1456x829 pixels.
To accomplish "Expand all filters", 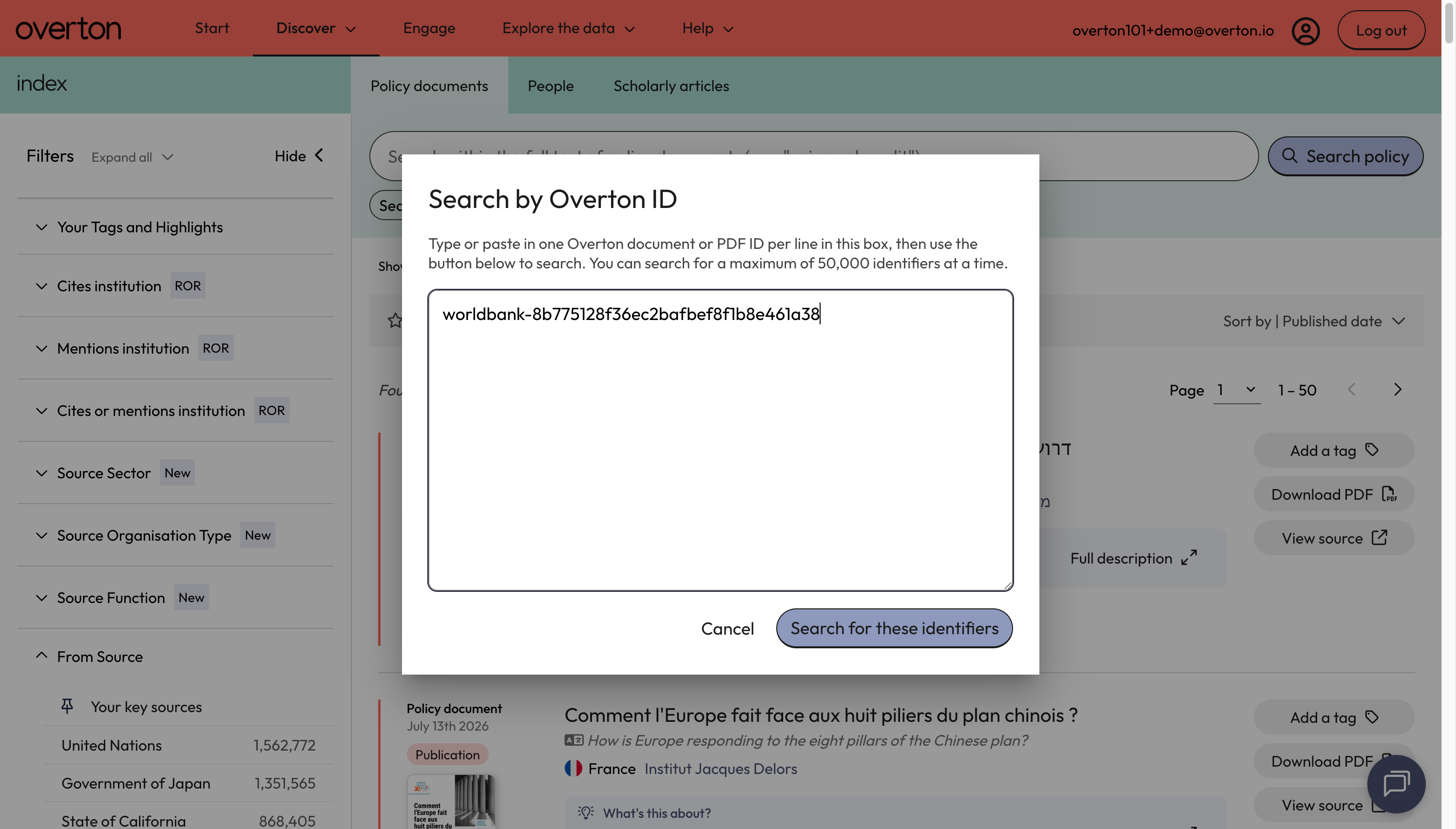I will [x=132, y=156].
